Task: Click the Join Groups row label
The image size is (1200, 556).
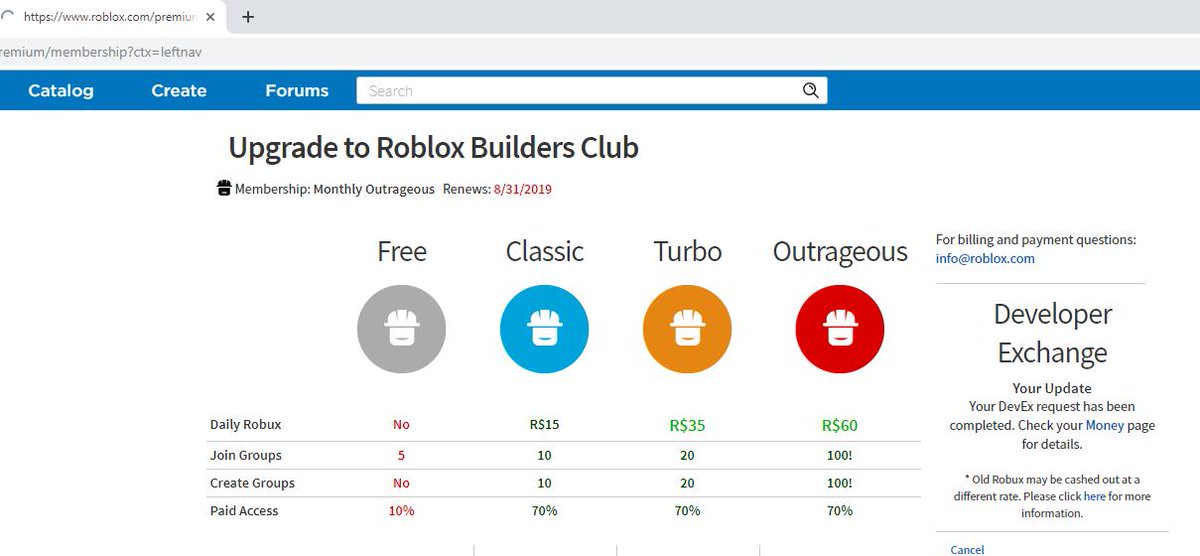Action: [x=246, y=455]
